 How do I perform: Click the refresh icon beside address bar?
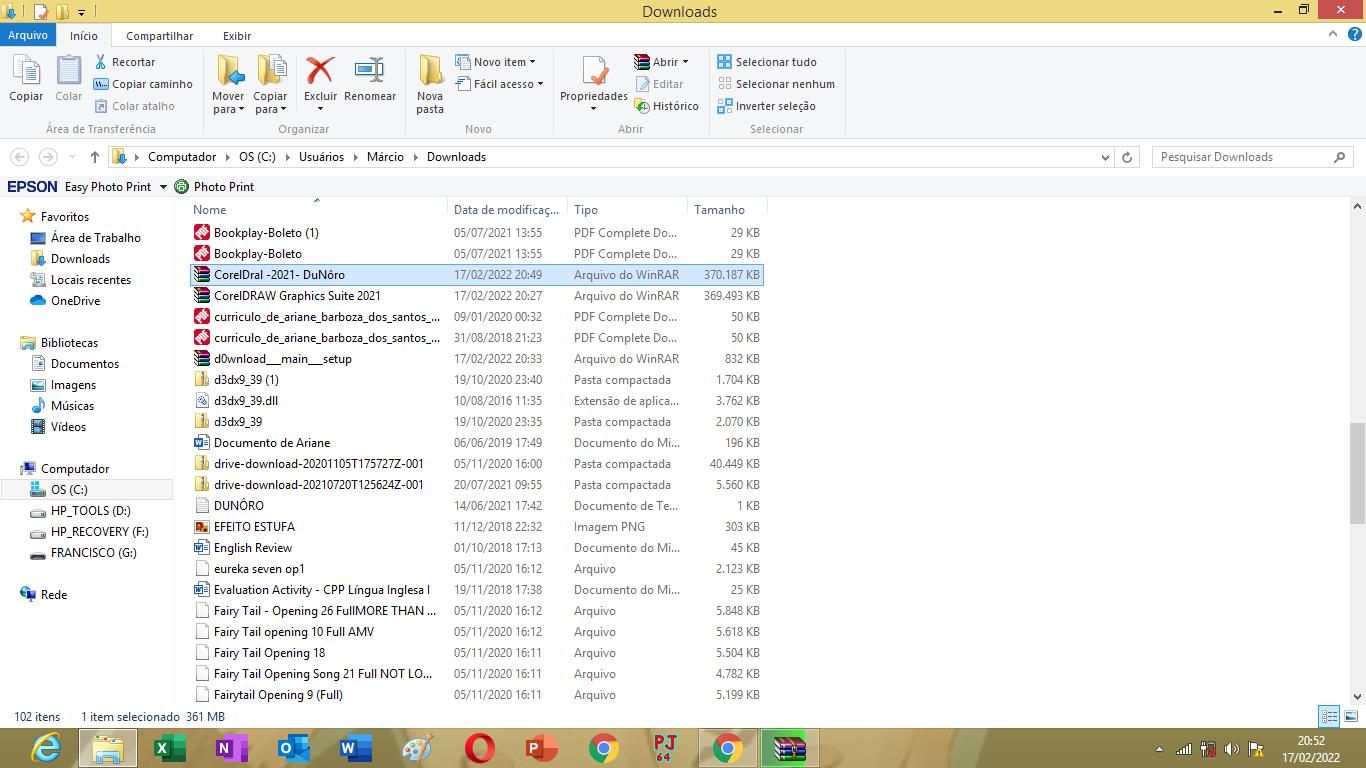(1127, 157)
